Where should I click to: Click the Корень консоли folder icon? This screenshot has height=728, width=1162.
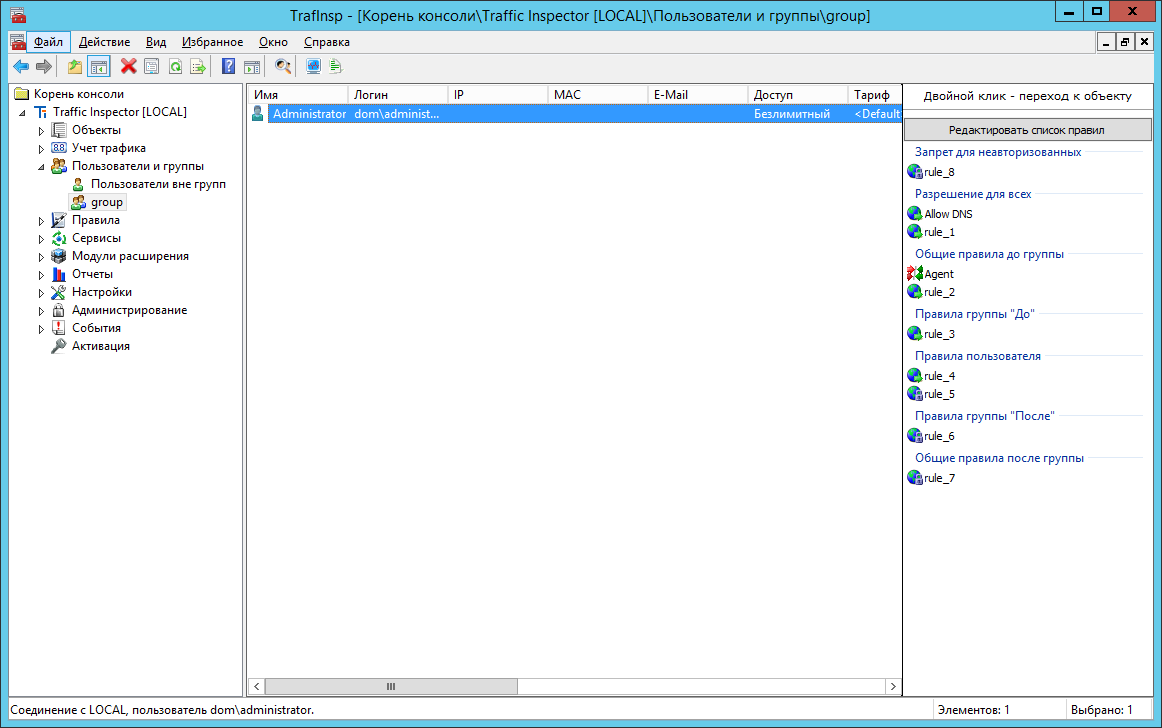(x=21, y=94)
